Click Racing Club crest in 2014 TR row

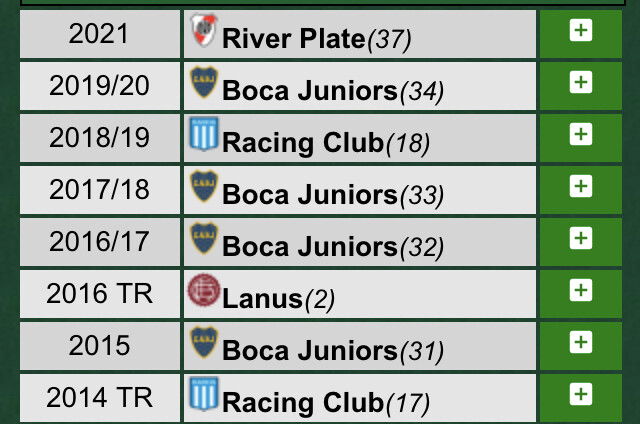(x=204, y=394)
